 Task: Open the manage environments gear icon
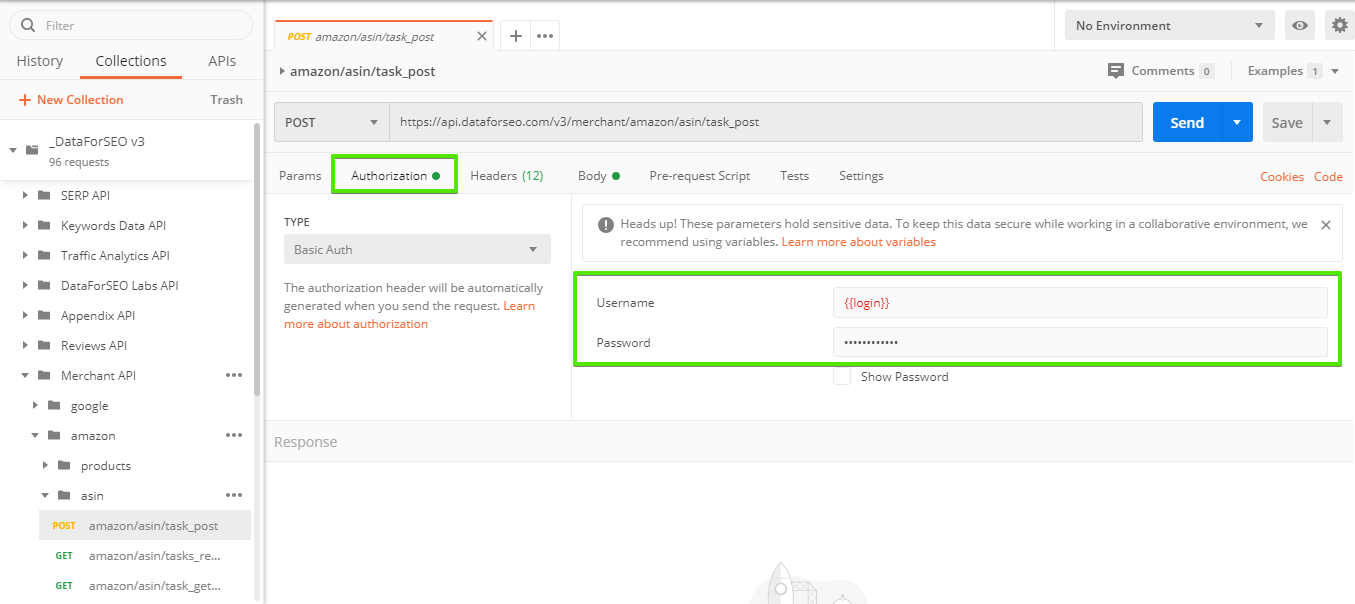coord(1340,26)
